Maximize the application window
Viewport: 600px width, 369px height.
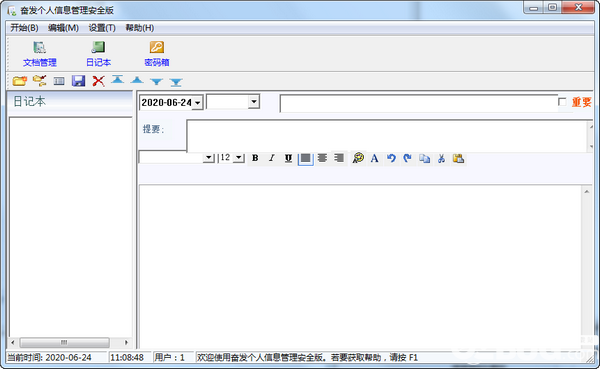click(x=553, y=8)
